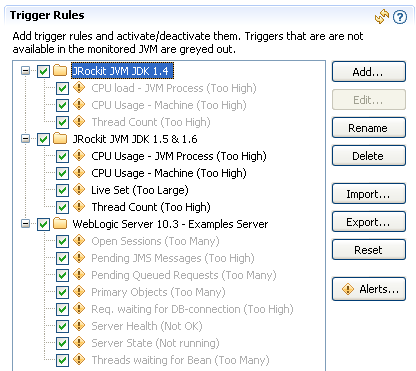Uncheck the WebLogic Server 10.3 group checkbox
This screenshot has height=371, width=416.
[43, 224]
